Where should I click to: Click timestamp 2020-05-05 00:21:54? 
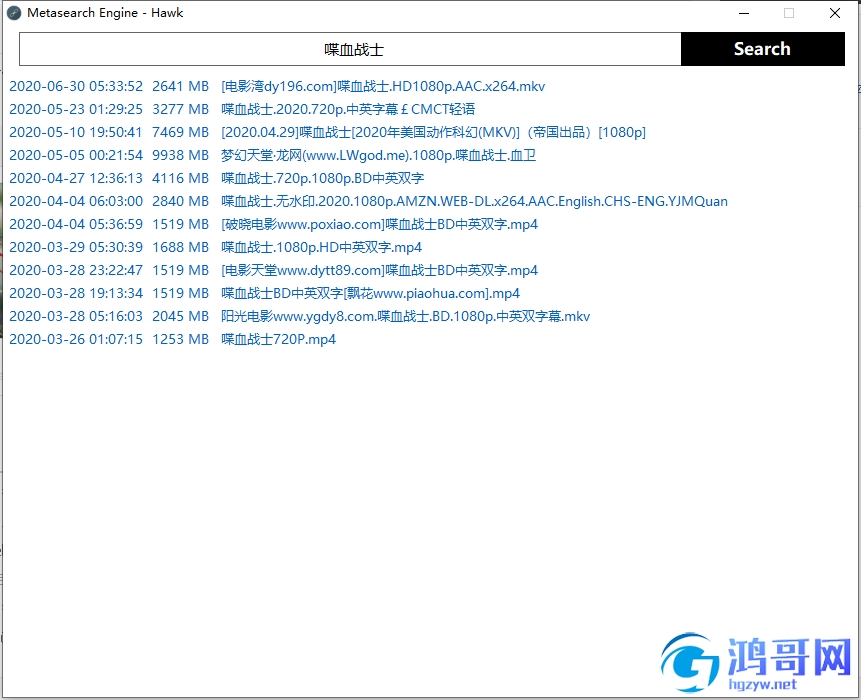(x=76, y=155)
